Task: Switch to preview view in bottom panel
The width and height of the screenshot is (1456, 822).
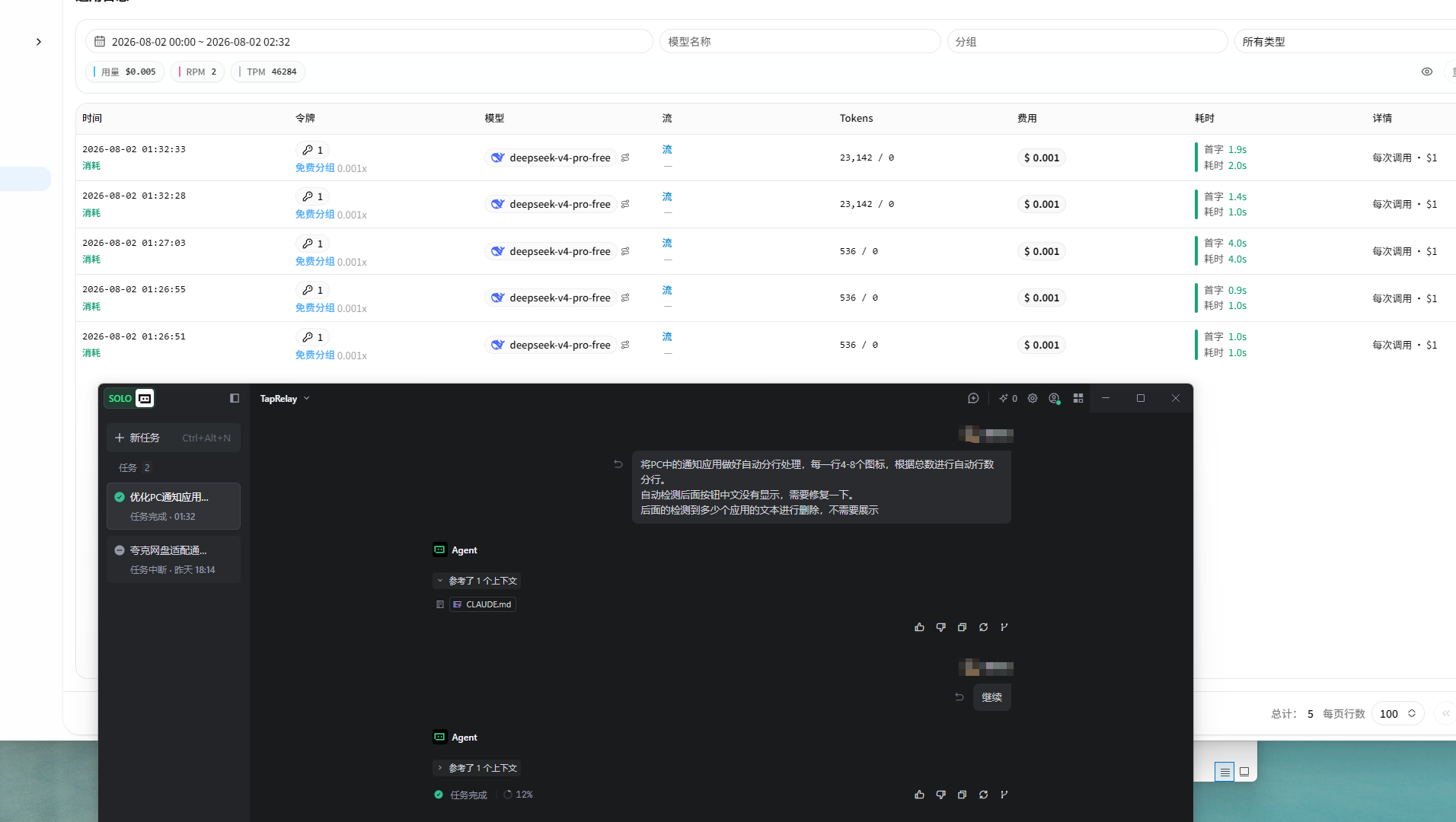Action: pyautogui.click(x=1244, y=772)
